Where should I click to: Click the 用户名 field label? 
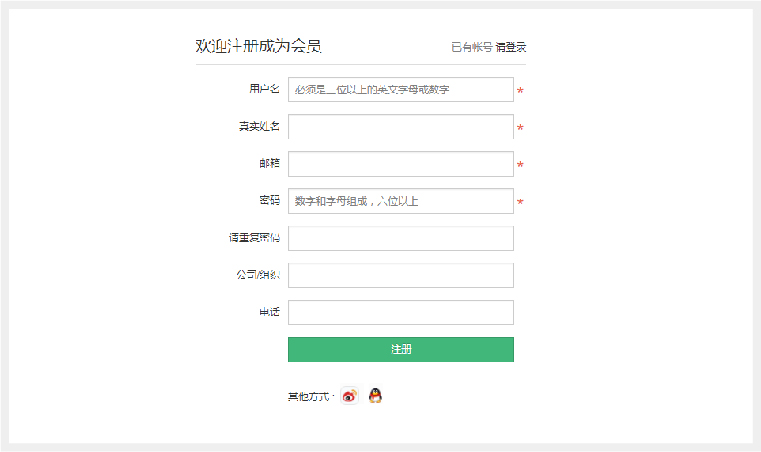click(x=265, y=89)
